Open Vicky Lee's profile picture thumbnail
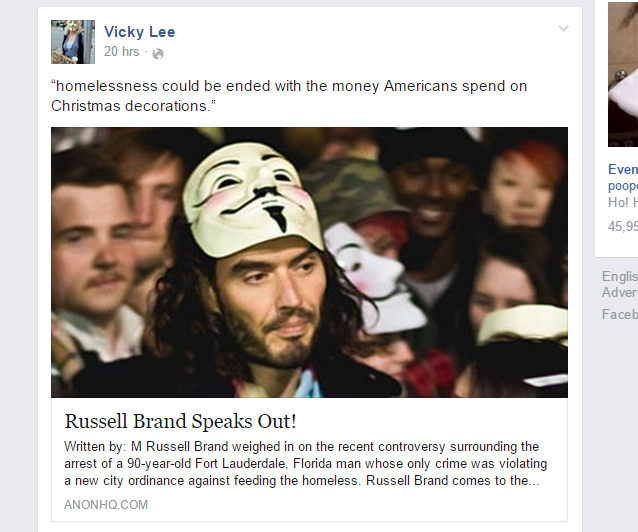 pos(73,42)
